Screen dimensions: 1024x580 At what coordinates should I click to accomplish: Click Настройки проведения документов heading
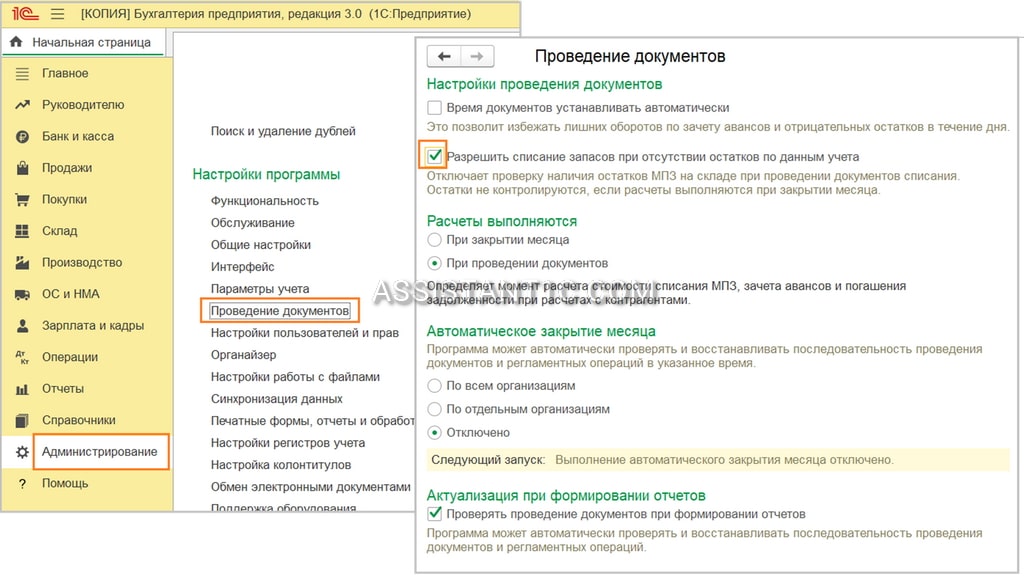(x=545, y=84)
